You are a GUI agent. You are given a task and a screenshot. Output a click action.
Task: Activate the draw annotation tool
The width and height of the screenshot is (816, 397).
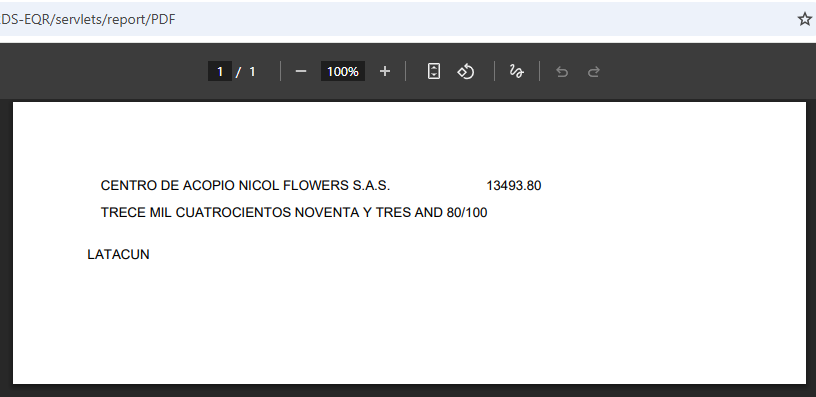516,71
